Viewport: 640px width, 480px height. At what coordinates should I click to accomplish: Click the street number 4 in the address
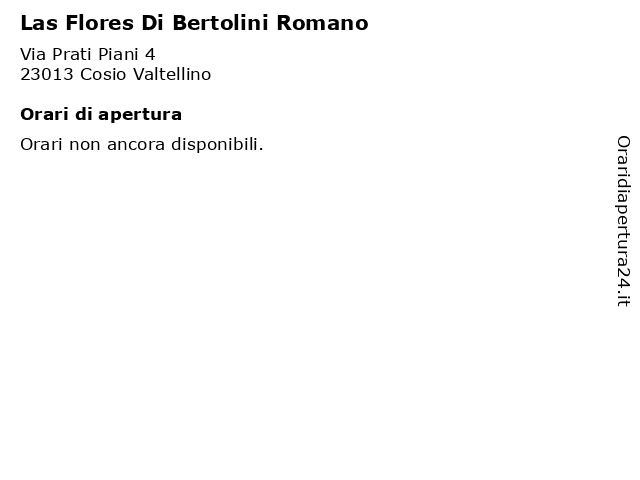150,54
